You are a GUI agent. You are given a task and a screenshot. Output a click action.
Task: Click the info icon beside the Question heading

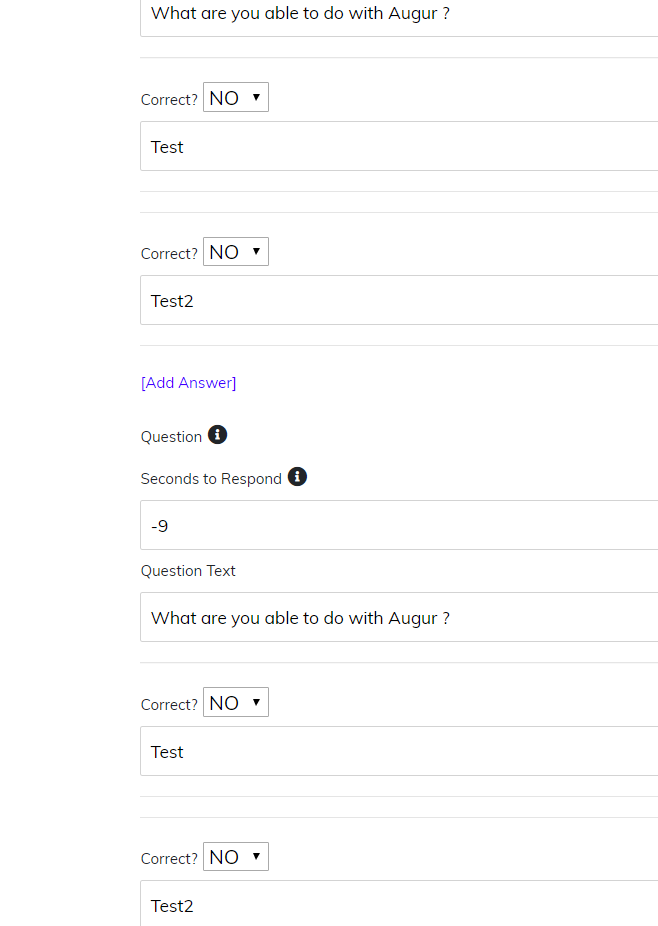point(217,434)
